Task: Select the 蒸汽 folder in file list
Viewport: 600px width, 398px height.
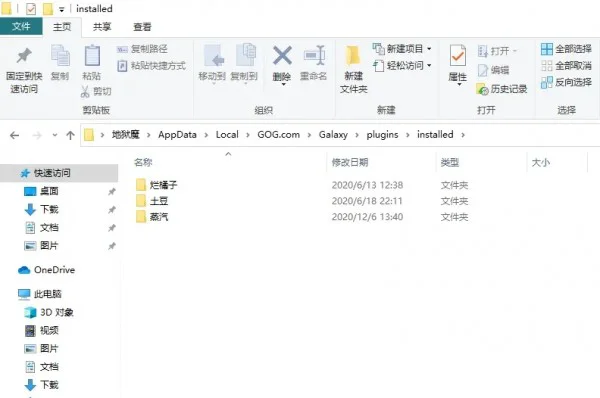Action: coord(158,217)
